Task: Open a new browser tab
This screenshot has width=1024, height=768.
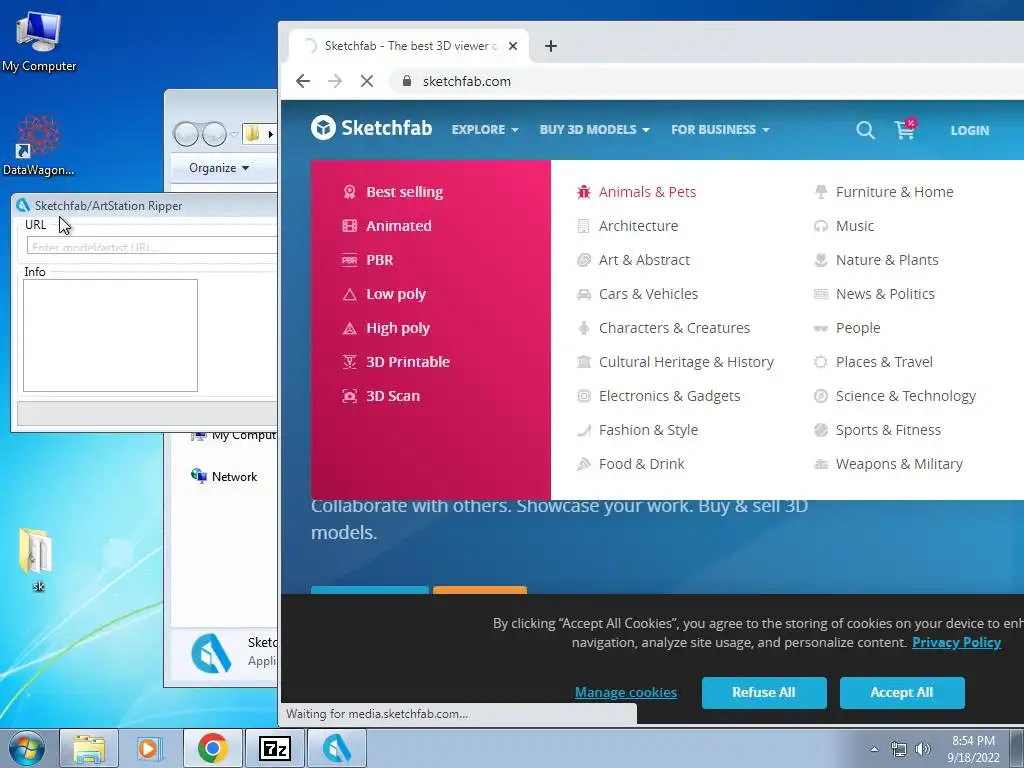Action: click(x=551, y=46)
